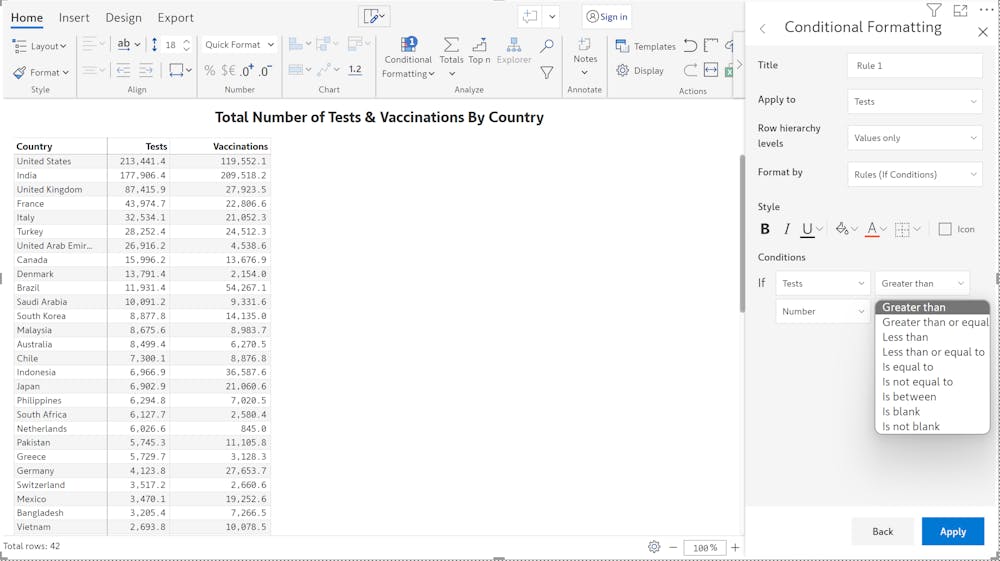Open the font color picker
Screen dimensions: 1000x561
coord(872,229)
